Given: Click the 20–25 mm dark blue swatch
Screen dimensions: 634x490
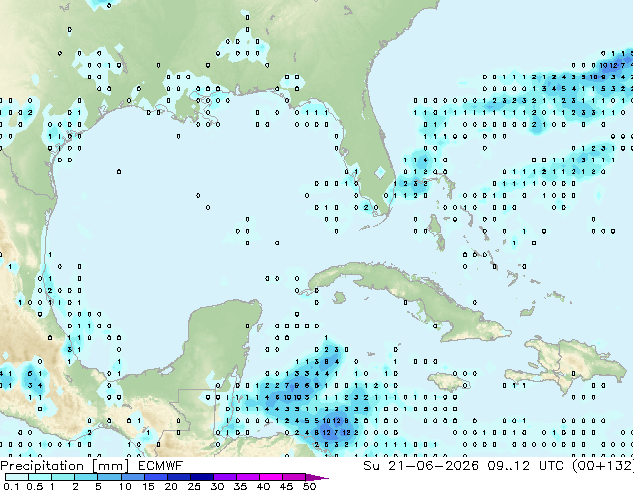Looking at the screenshot, I should point(178,477).
